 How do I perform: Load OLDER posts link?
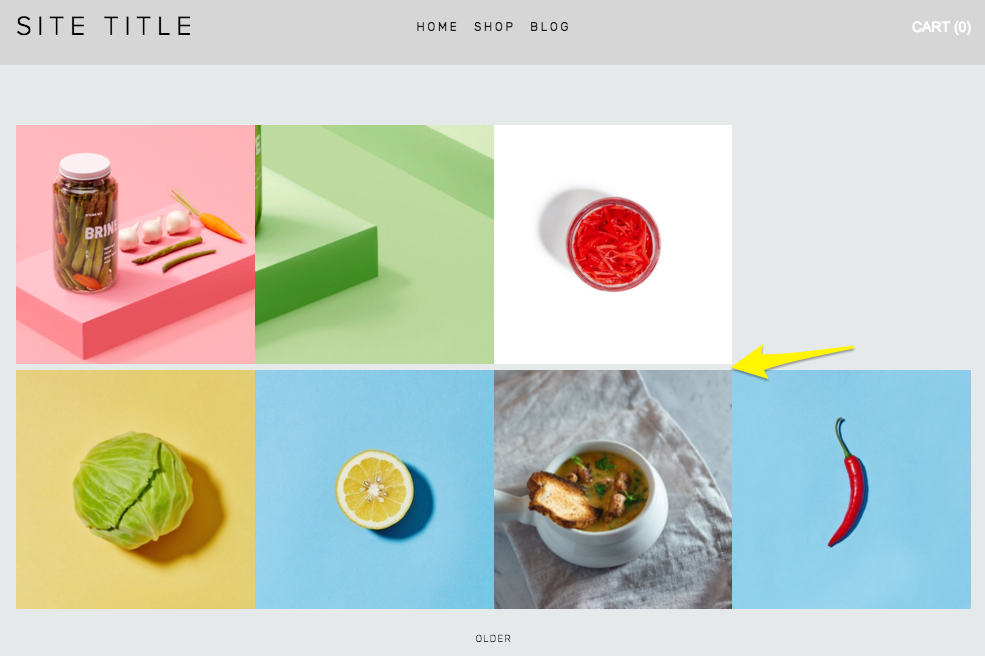(x=493, y=638)
